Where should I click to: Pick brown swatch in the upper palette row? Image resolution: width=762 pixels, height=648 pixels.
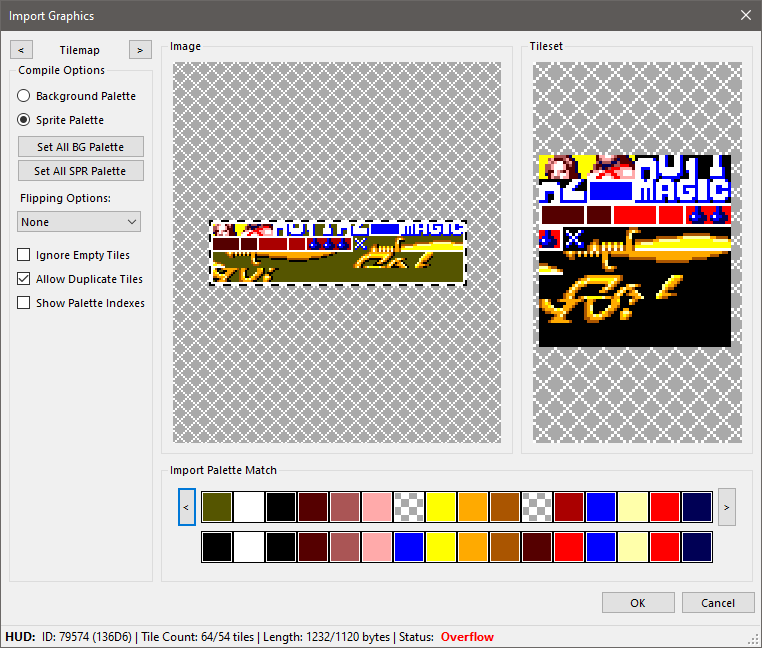coord(505,507)
